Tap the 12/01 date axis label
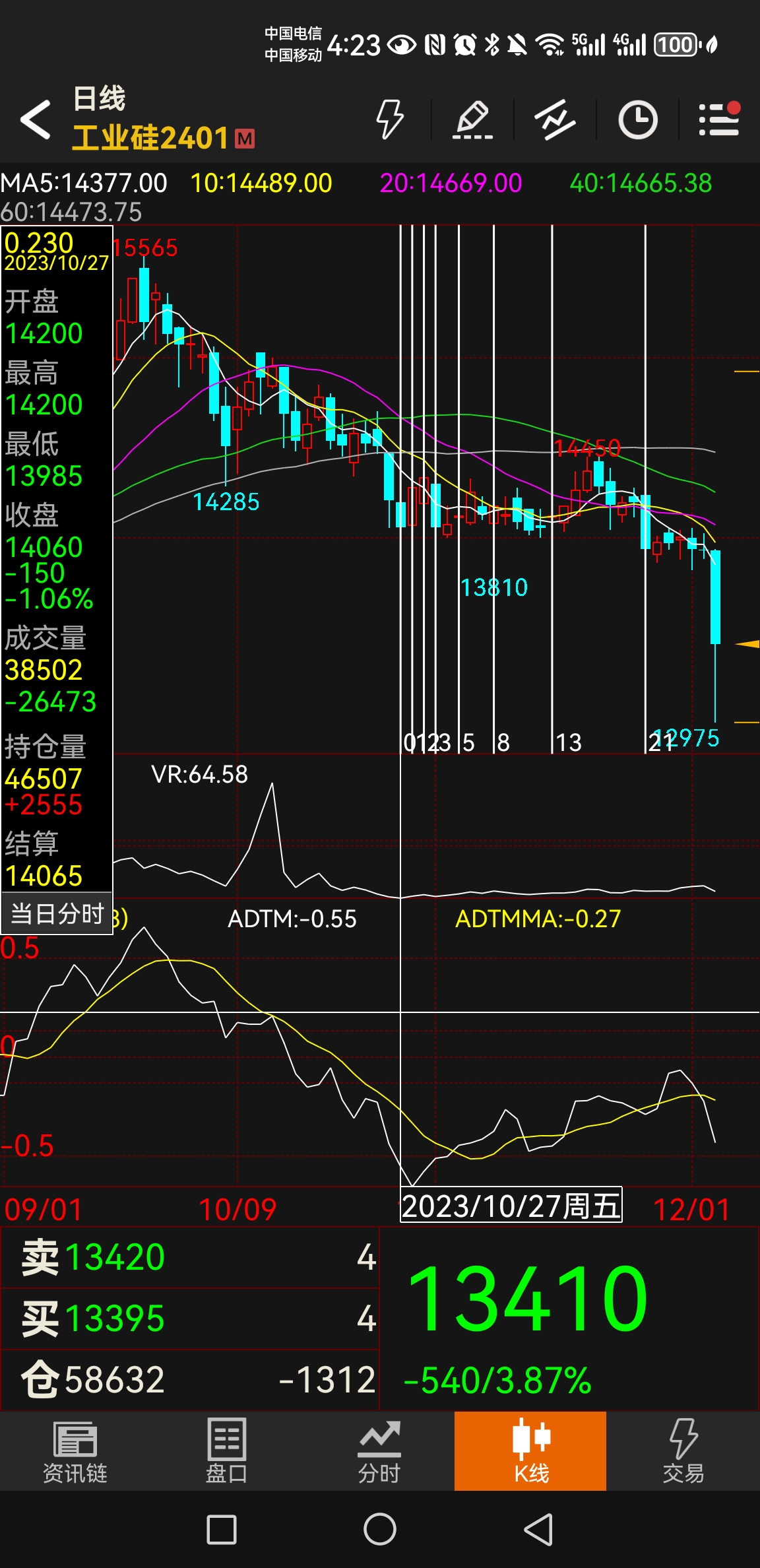 click(691, 1210)
